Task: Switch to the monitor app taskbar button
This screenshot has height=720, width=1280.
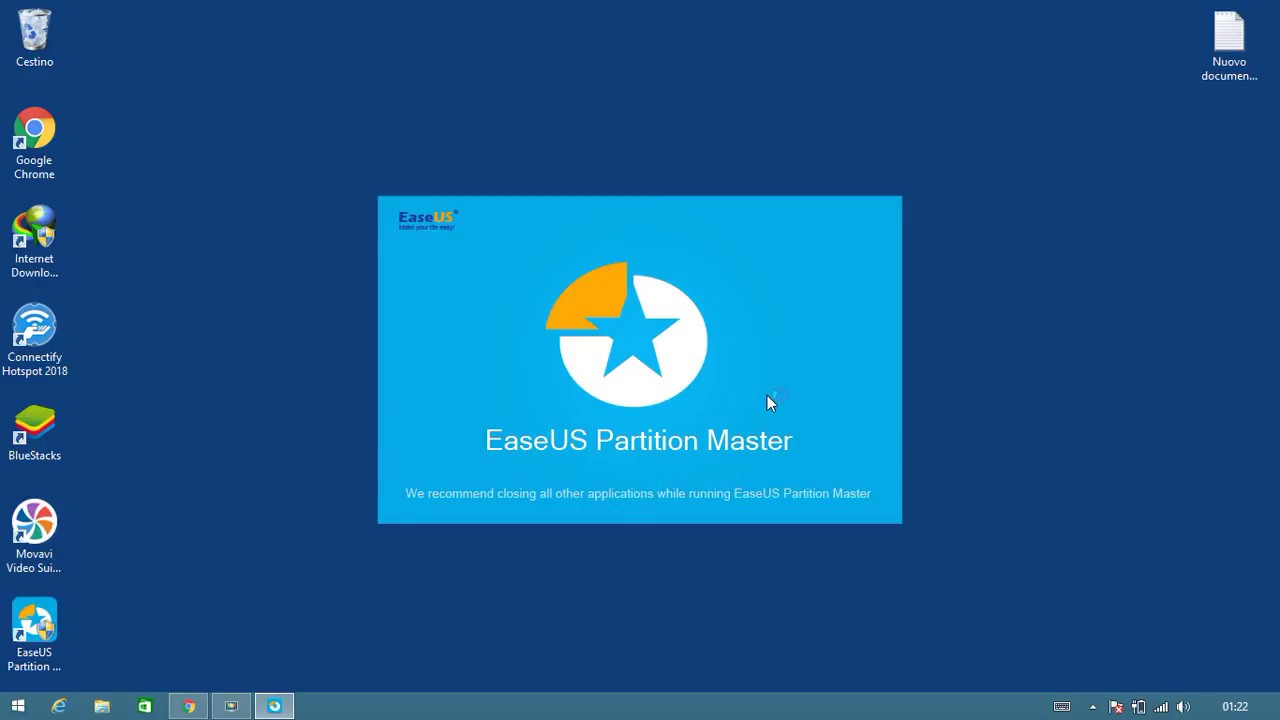Action: pos(231,706)
